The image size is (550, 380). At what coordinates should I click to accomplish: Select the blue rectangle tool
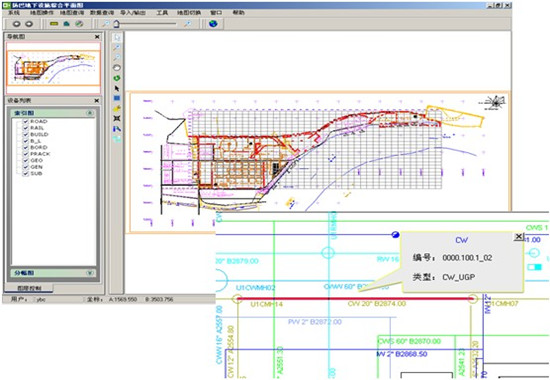(117, 98)
